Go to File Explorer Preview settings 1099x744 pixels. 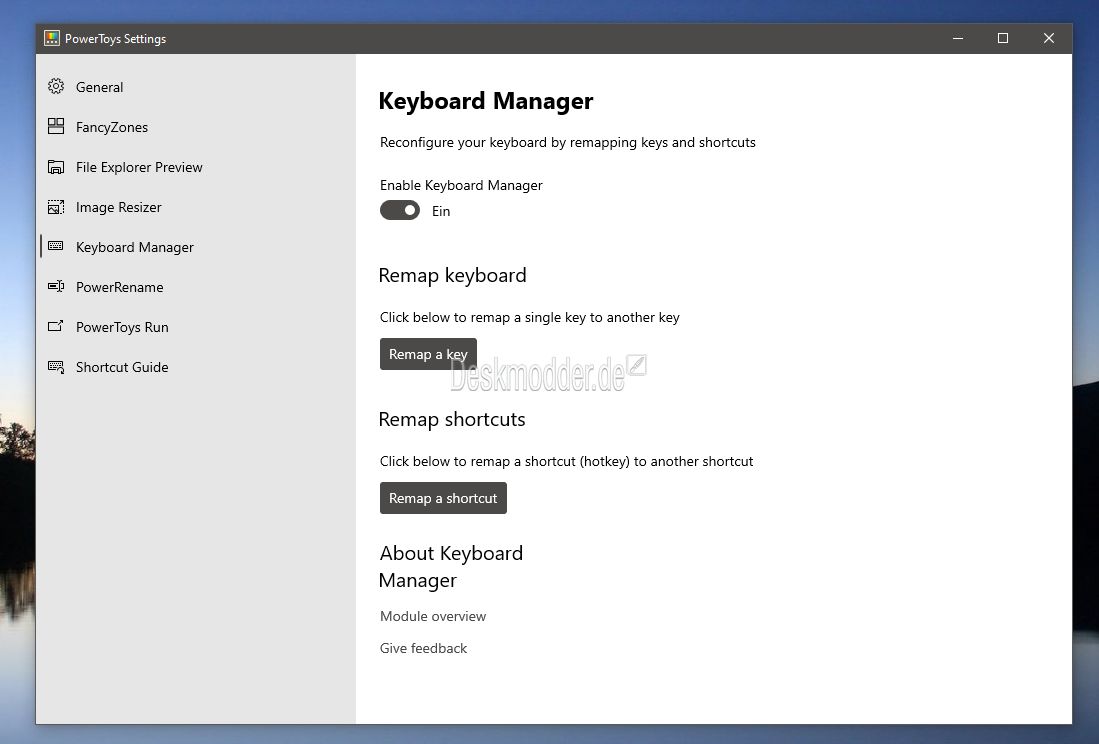point(196,167)
